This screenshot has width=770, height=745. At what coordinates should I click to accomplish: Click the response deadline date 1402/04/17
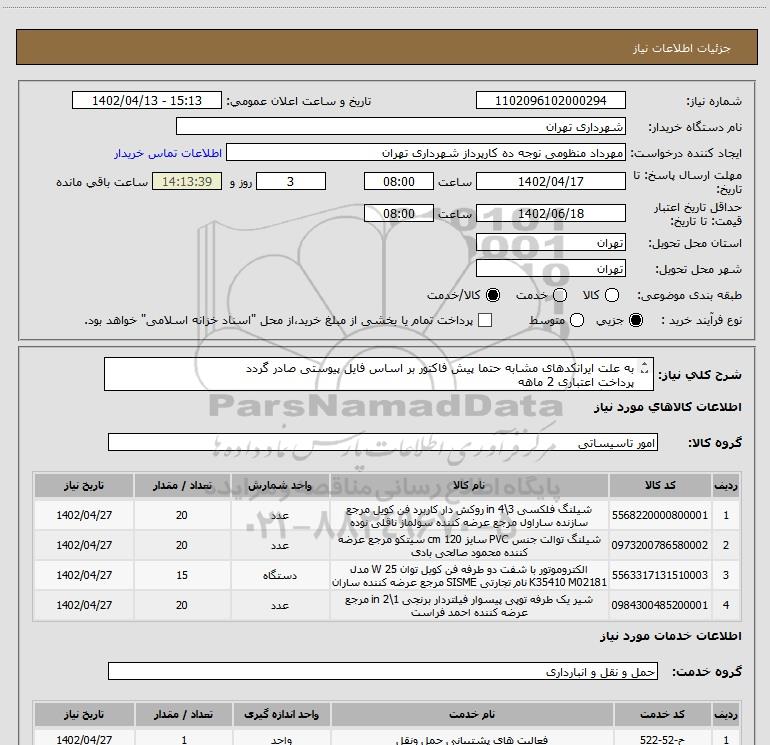click(x=550, y=181)
